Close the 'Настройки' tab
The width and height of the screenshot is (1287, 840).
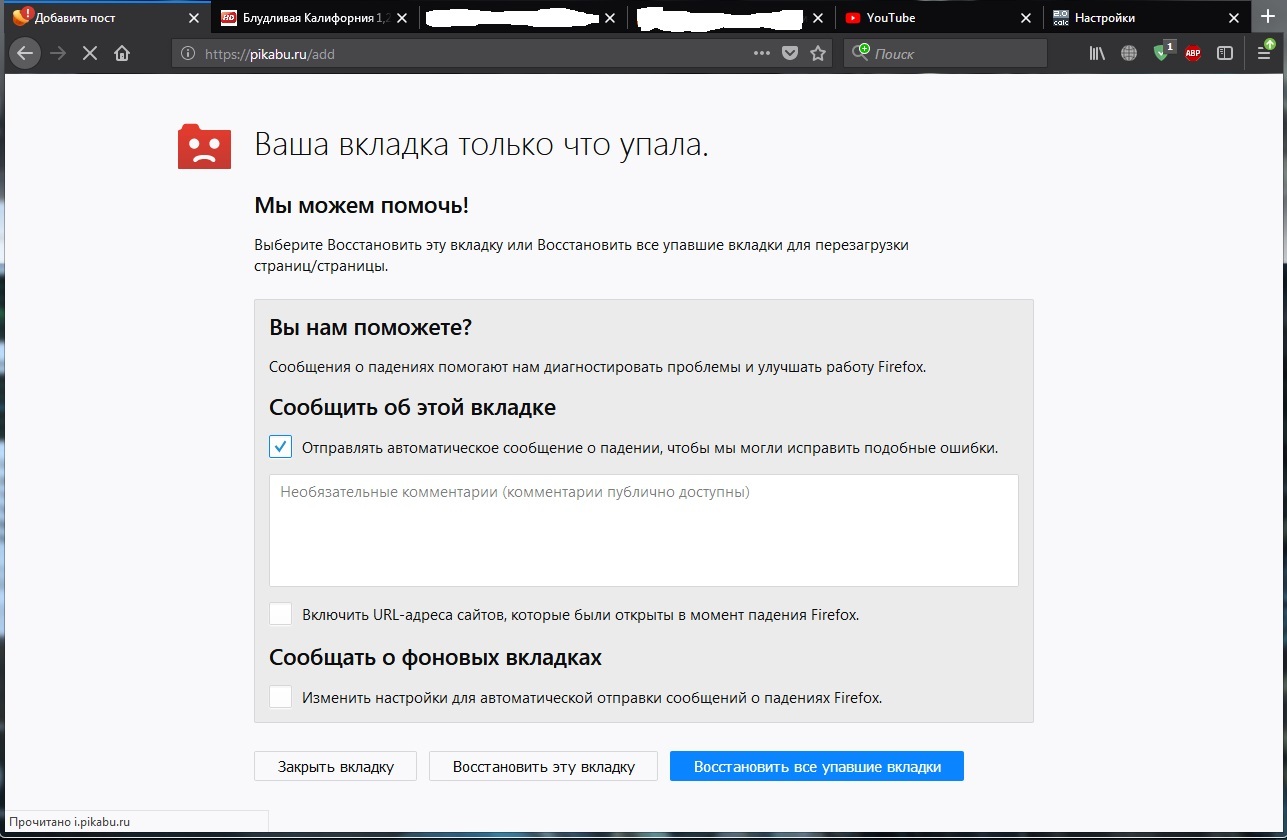[x=1234, y=18]
